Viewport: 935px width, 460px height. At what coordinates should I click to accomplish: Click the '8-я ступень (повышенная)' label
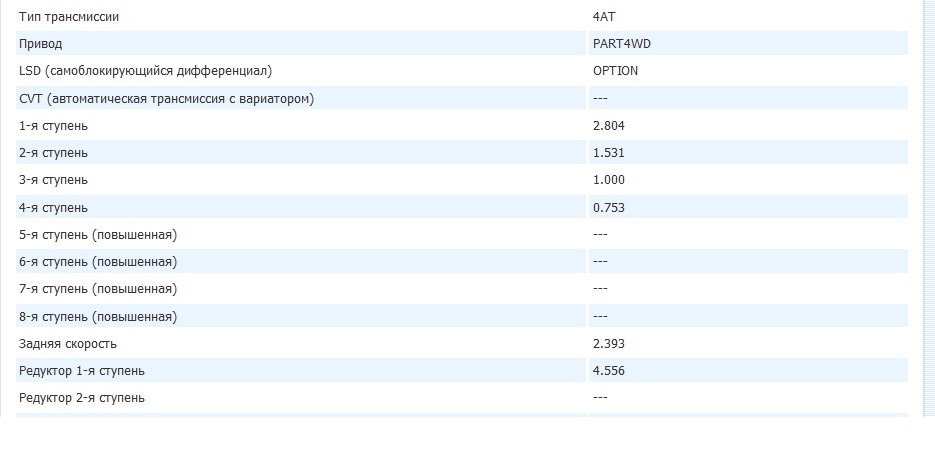98,317
